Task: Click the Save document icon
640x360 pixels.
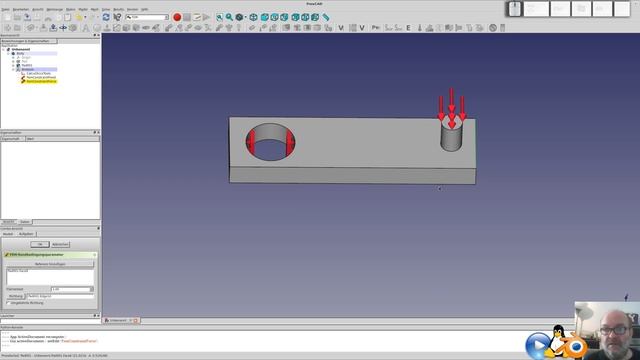Action: [27, 18]
